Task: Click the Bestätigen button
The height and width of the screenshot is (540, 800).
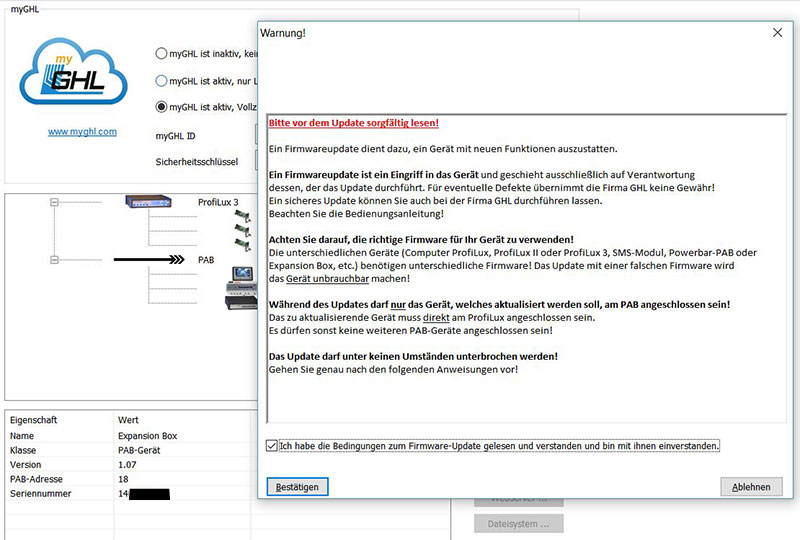Action: point(297,487)
